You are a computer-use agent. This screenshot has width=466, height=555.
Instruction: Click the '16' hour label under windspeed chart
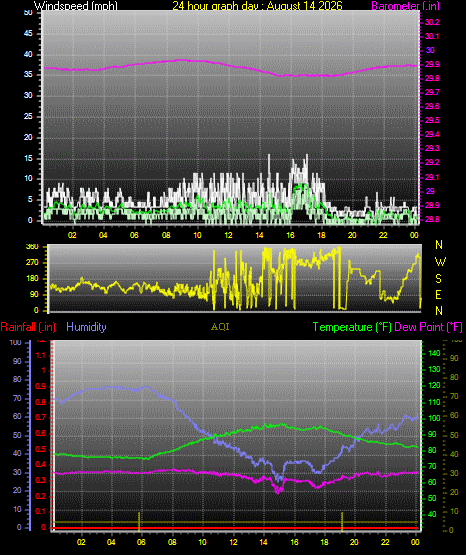click(290, 235)
